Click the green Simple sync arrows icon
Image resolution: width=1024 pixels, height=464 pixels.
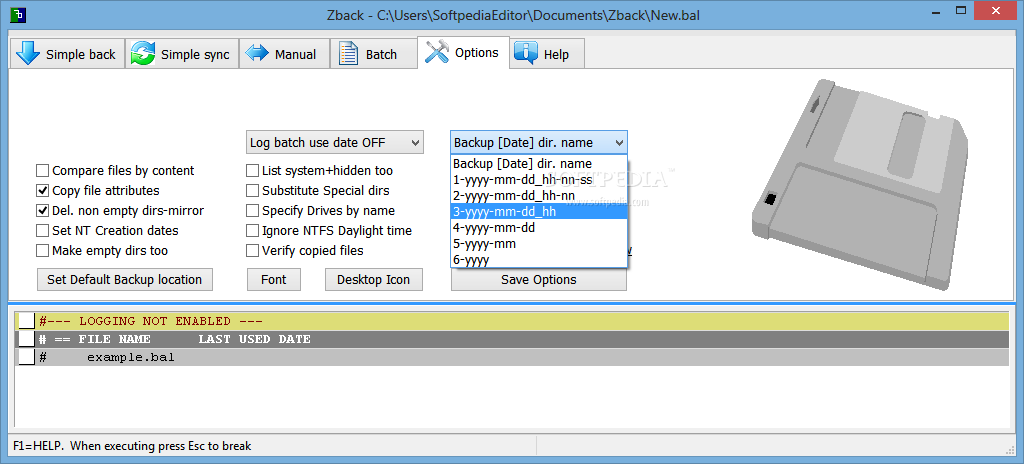tap(142, 54)
